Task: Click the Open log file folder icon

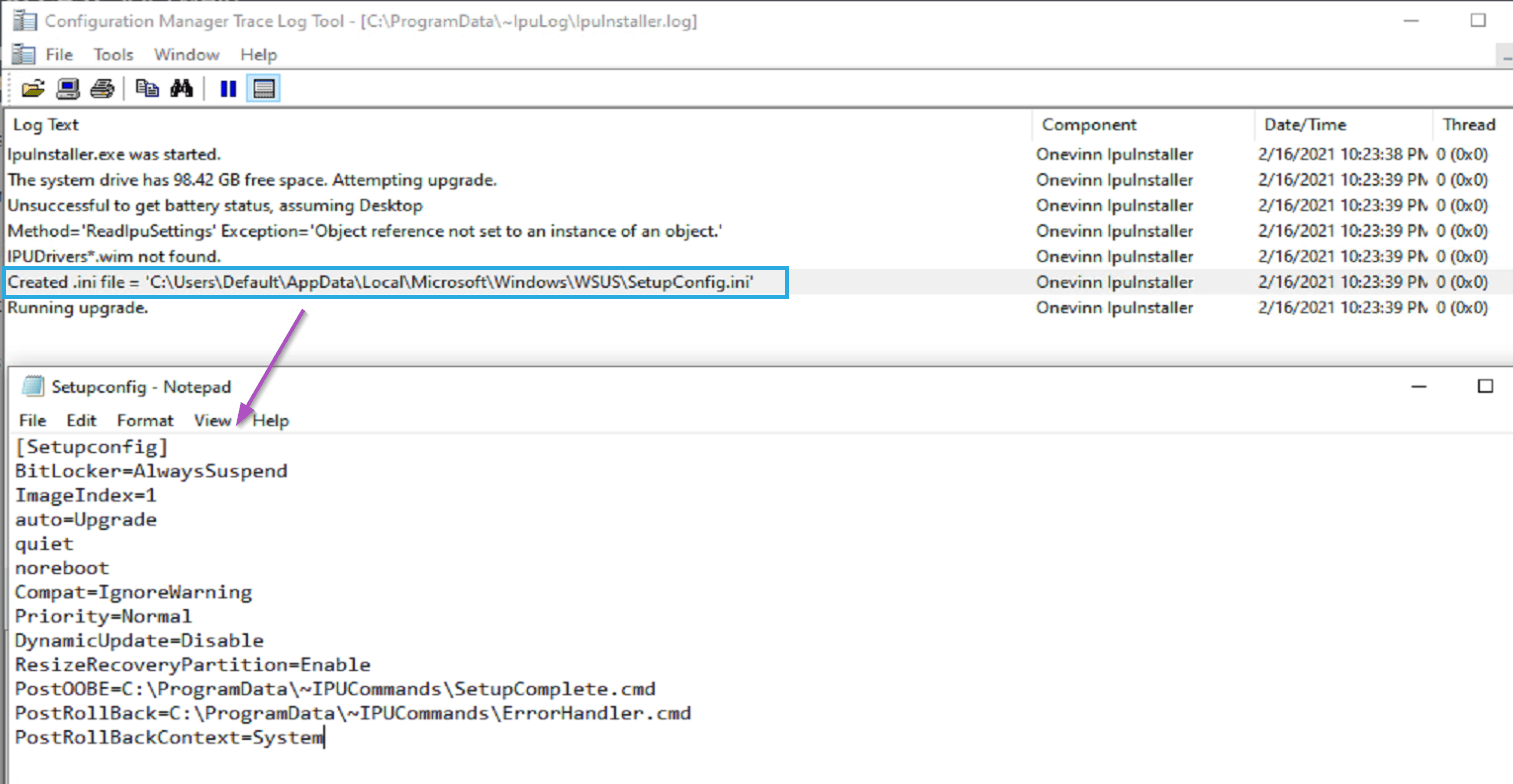Action: coord(33,89)
